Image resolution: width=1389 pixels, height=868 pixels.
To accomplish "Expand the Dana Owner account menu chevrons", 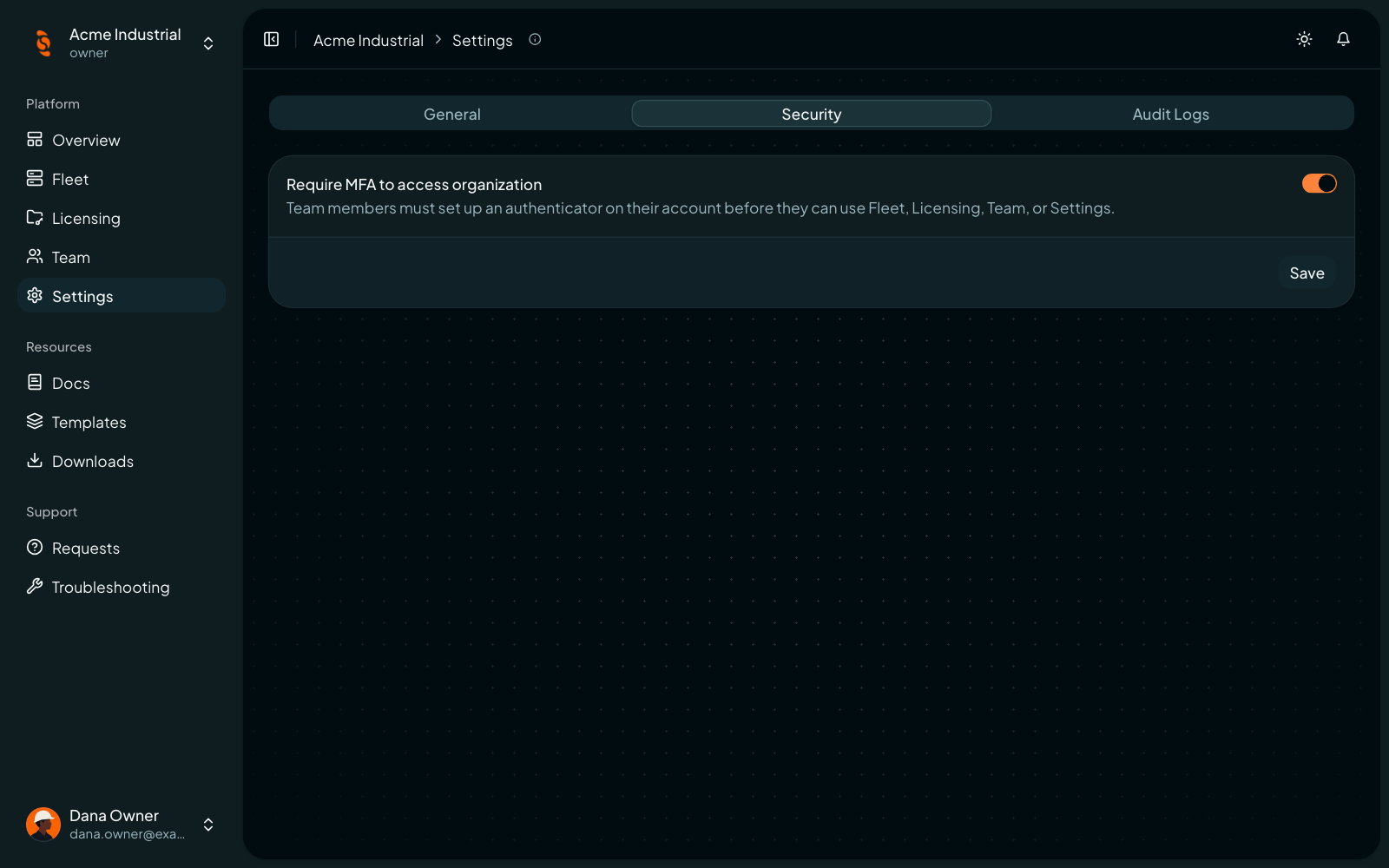I will click(208, 825).
